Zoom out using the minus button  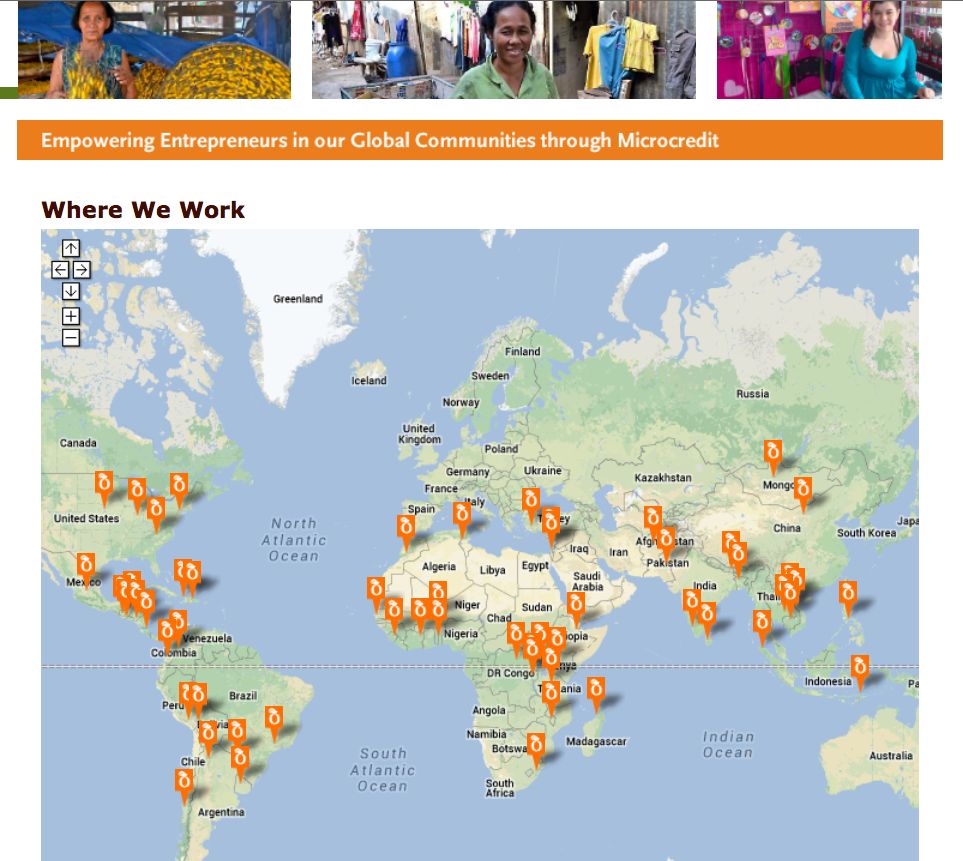tap(70, 338)
